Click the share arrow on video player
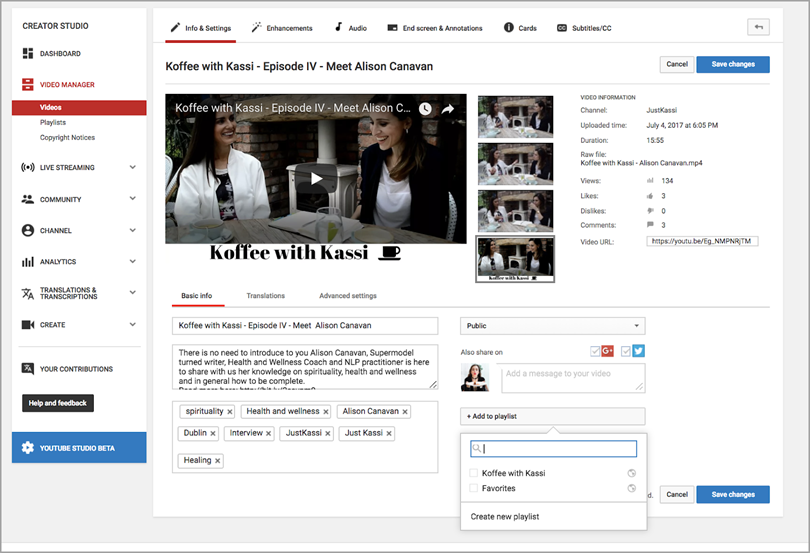Viewport: 810px width, 553px height. 448,109
